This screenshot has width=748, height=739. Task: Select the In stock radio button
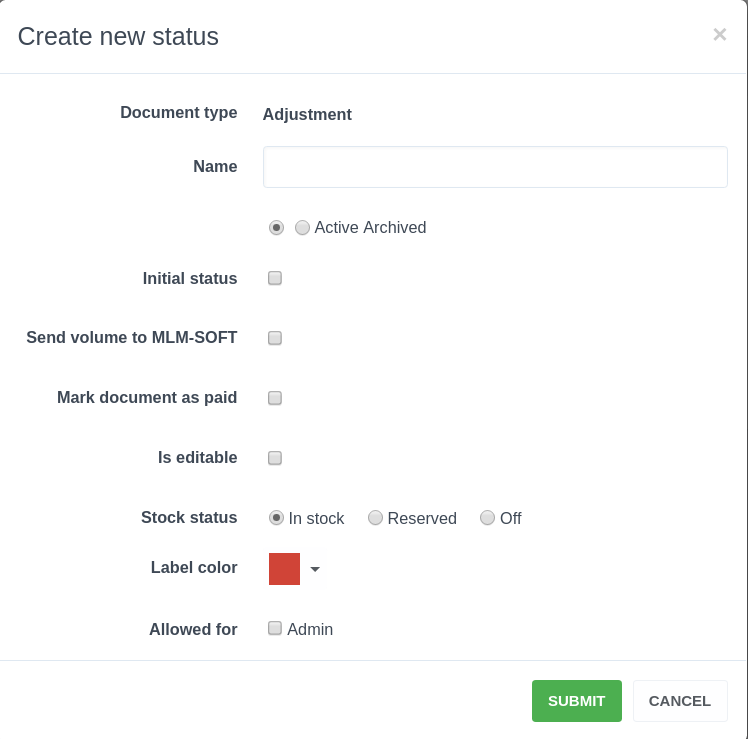tap(276, 518)
